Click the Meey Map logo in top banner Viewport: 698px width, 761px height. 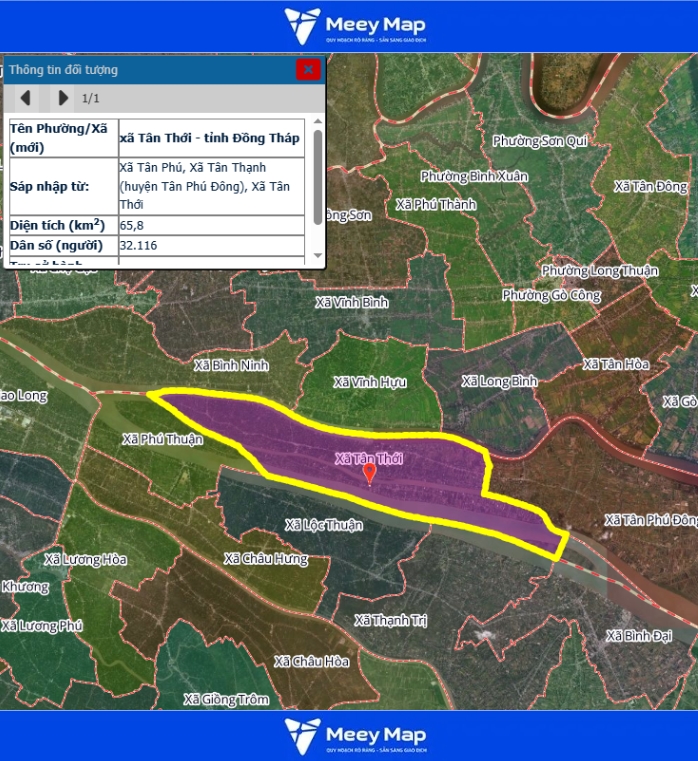[355, 27]
